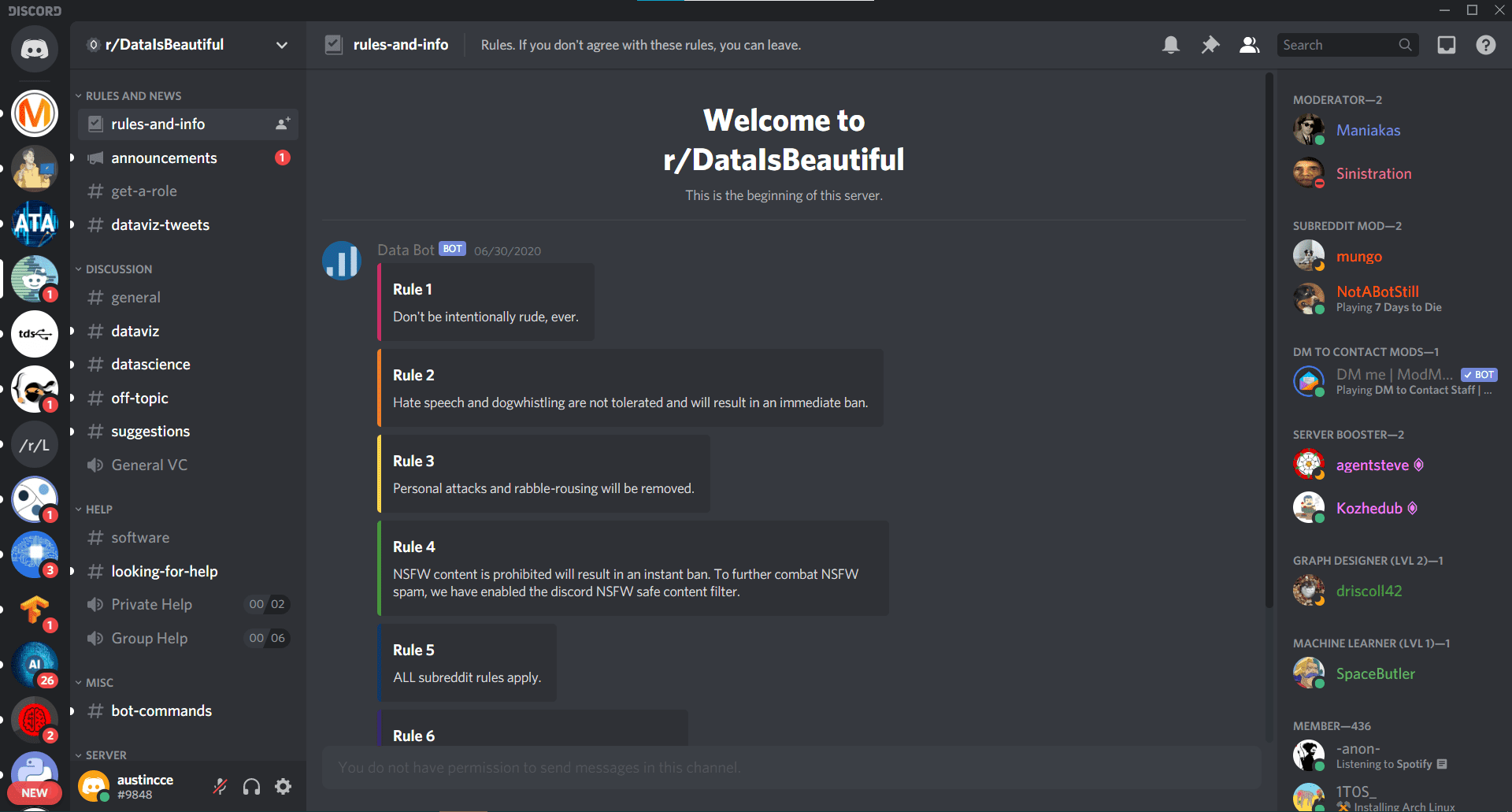
Task: Open the Python server marked NEW
Action: (35, 775)
